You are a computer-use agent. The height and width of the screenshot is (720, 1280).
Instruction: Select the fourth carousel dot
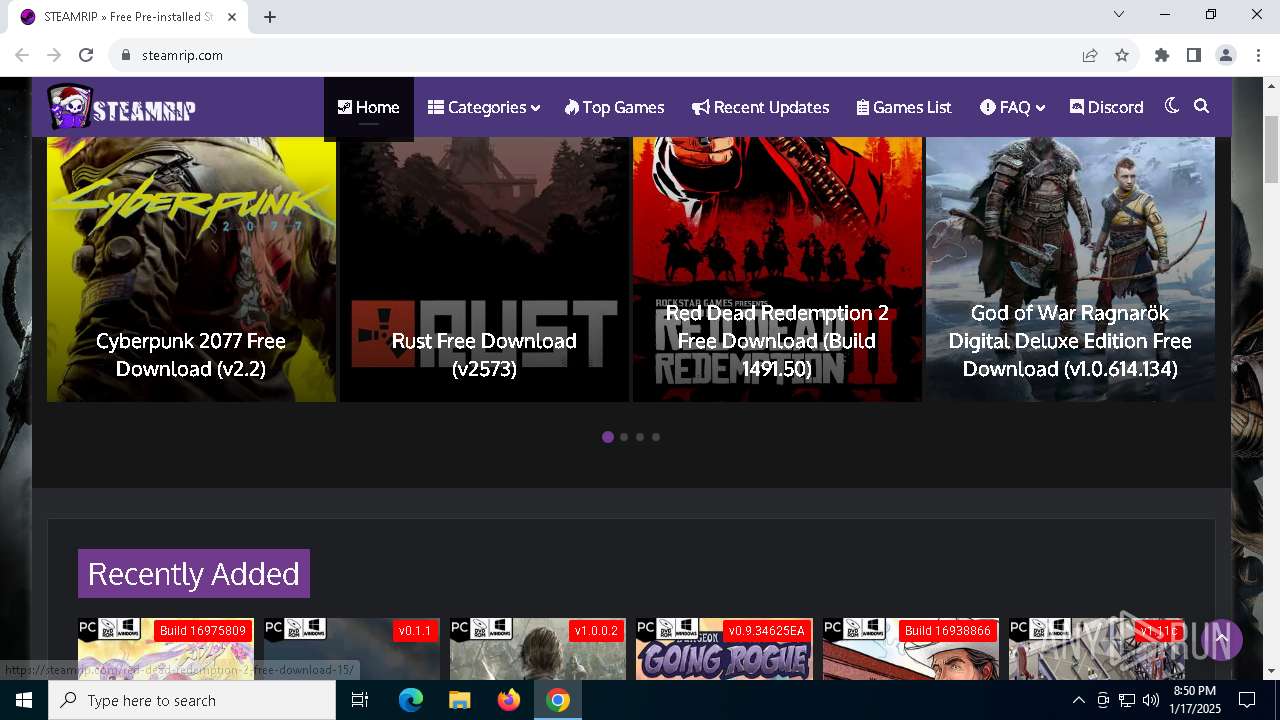[x=656, y=437]
